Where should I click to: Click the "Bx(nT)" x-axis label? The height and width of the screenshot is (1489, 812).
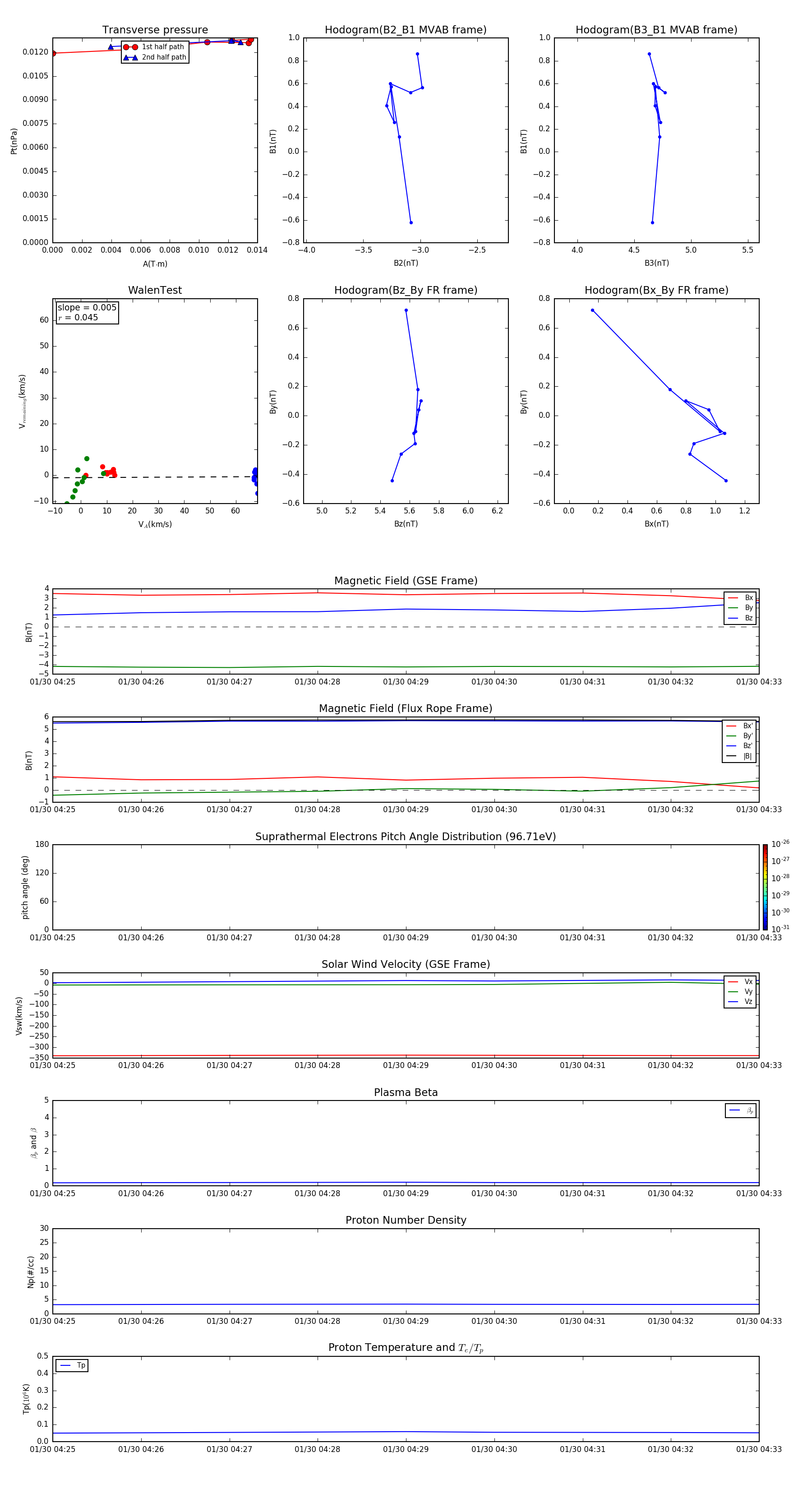pos(656,524)
